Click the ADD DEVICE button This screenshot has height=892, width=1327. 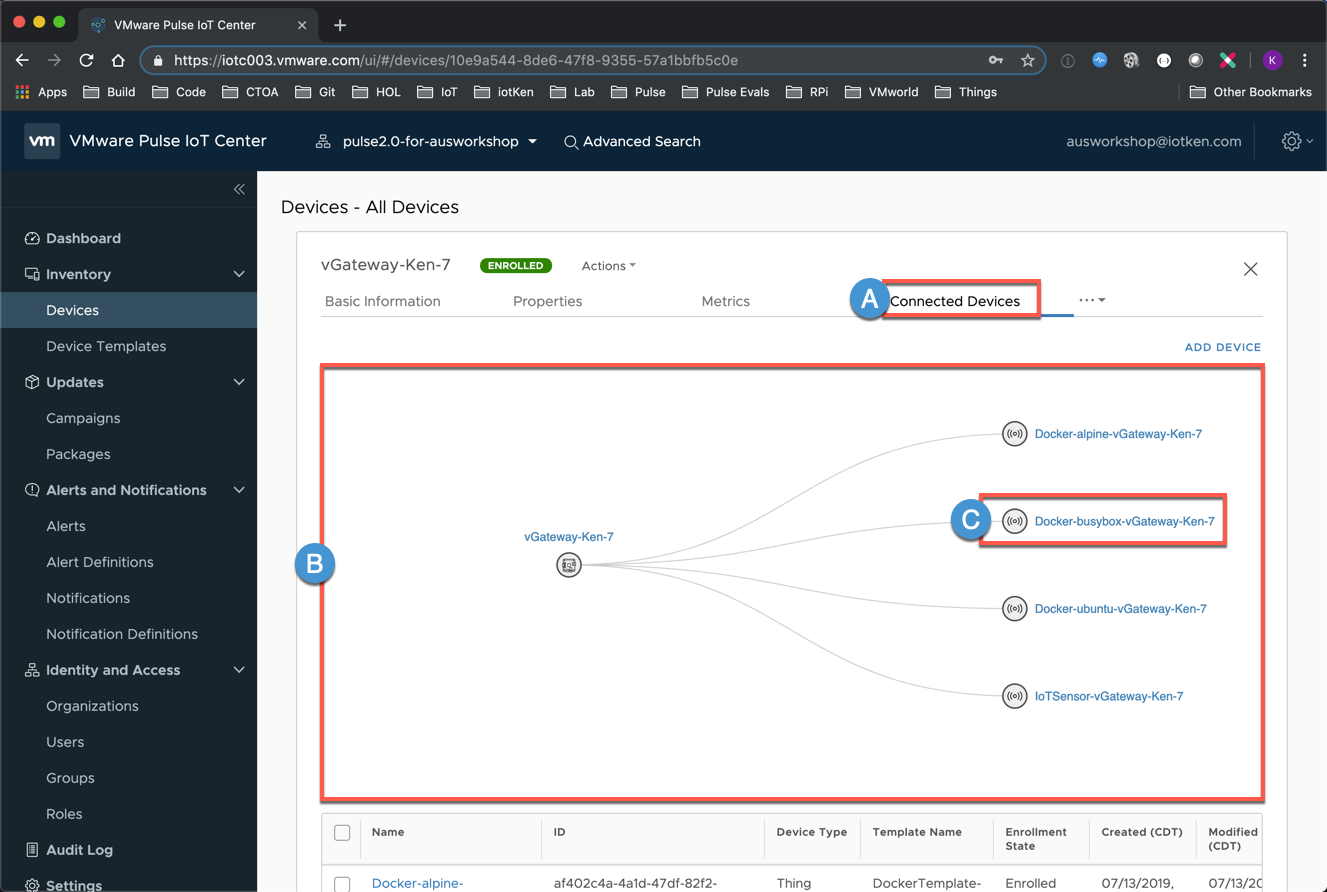(1222, 347)
